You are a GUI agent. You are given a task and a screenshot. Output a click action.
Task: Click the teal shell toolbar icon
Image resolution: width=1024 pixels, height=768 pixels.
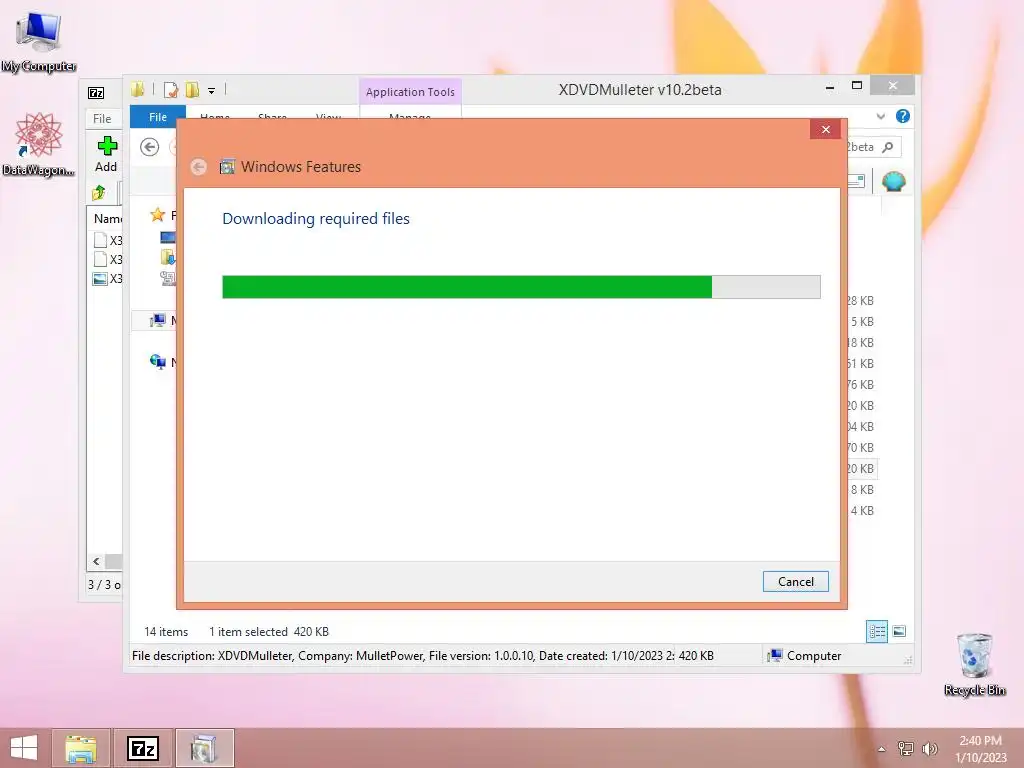(893, 181)
